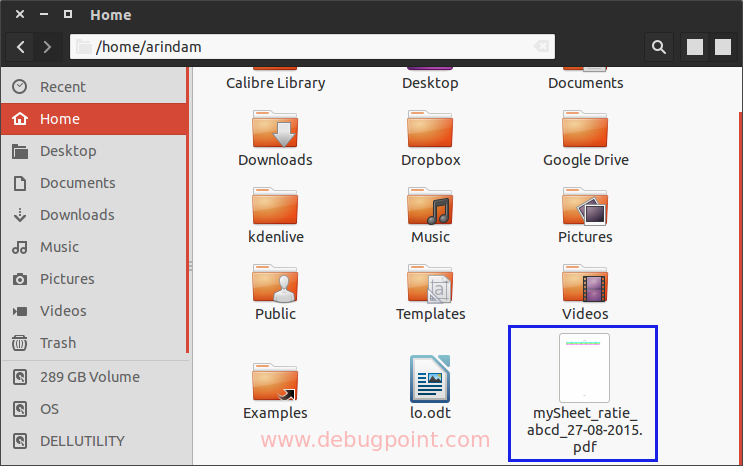
Task: Open Pictures in the sidebar
Action: tap(94, 279)
